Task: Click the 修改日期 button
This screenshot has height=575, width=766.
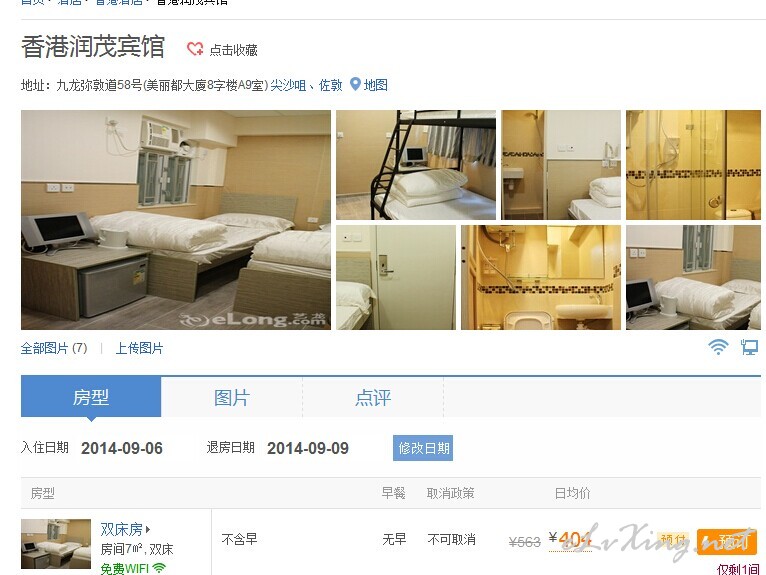Action: (x=423, y=448)
